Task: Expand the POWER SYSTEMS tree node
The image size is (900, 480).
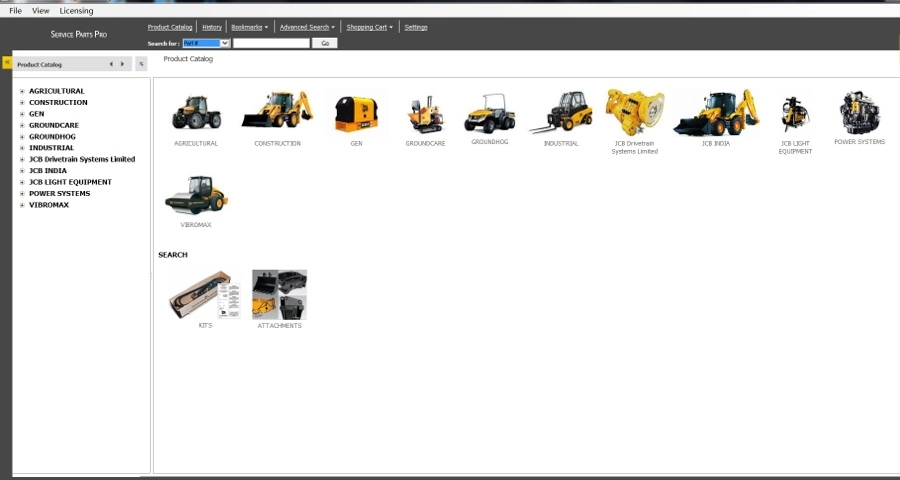Action: [22, 193]
